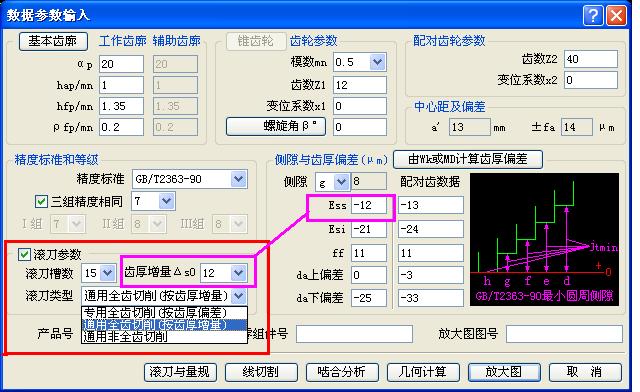Click the ±fa deviation field
Image resolution: width=640 pixels, height=392 pixels.
(x=576, y=127)
